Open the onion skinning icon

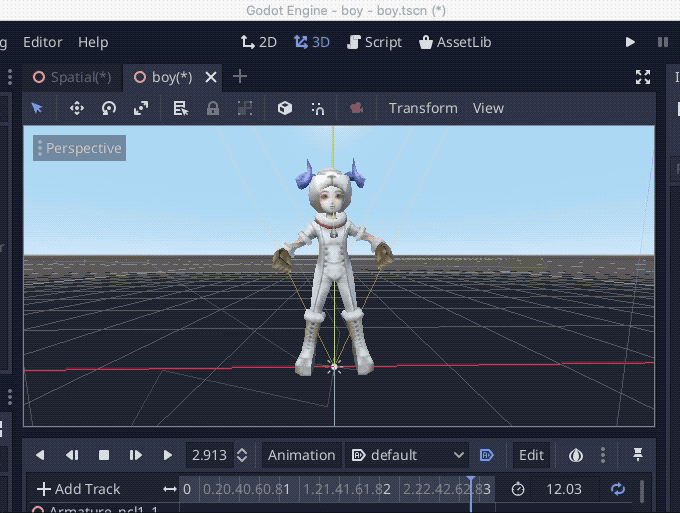pyautogui.click(x=575, y=455)
